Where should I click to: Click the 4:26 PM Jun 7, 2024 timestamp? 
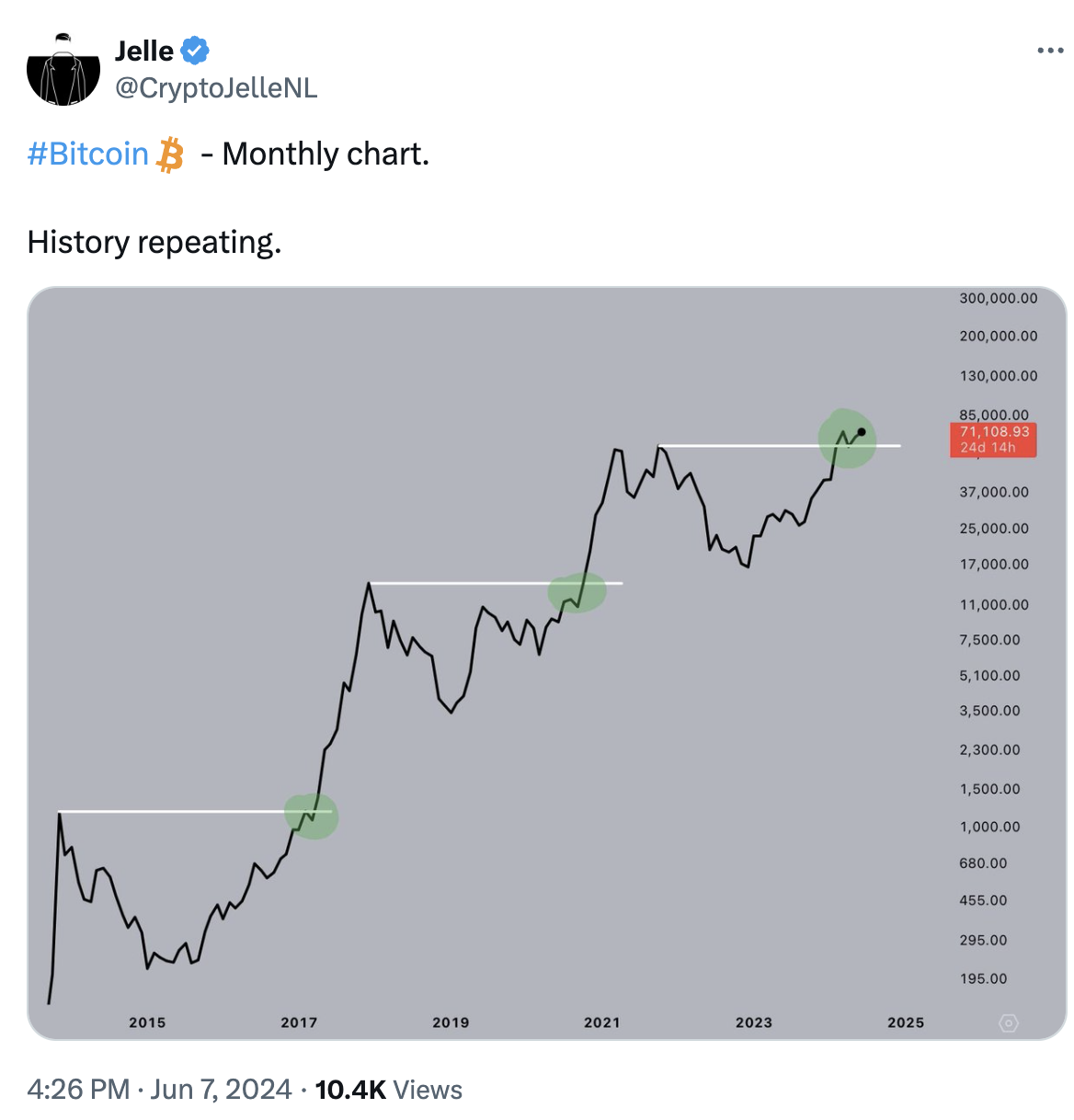point(160,1090)
